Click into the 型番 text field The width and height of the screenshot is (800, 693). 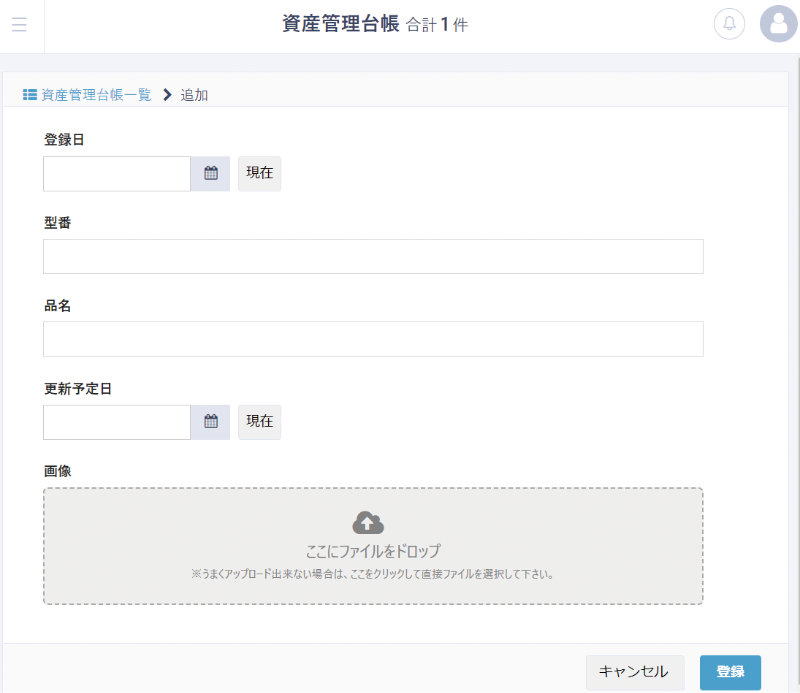click(x=373, y=256)
